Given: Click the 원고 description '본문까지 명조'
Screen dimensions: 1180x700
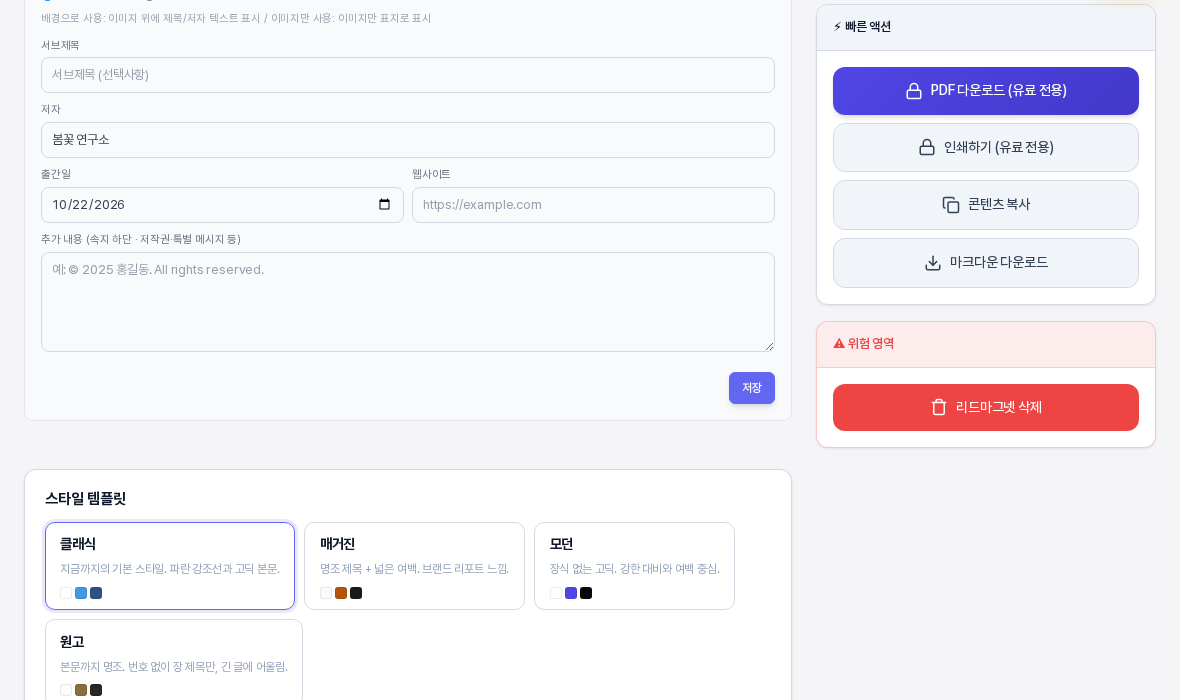Looking at the screenshot, I should pyautogui.click(x=92, y=667).
